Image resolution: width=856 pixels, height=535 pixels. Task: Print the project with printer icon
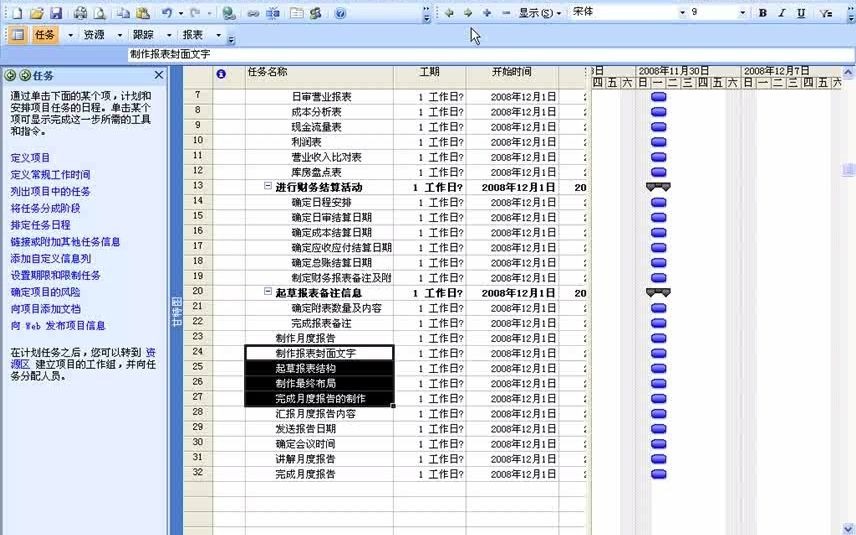click(x=80, y=13)
